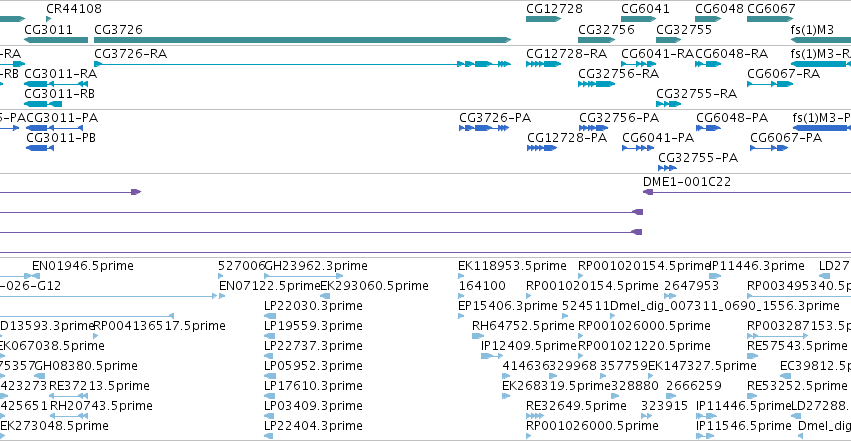Click the CG32755-PA protein label
851x441 pixels.
(698, 158)
